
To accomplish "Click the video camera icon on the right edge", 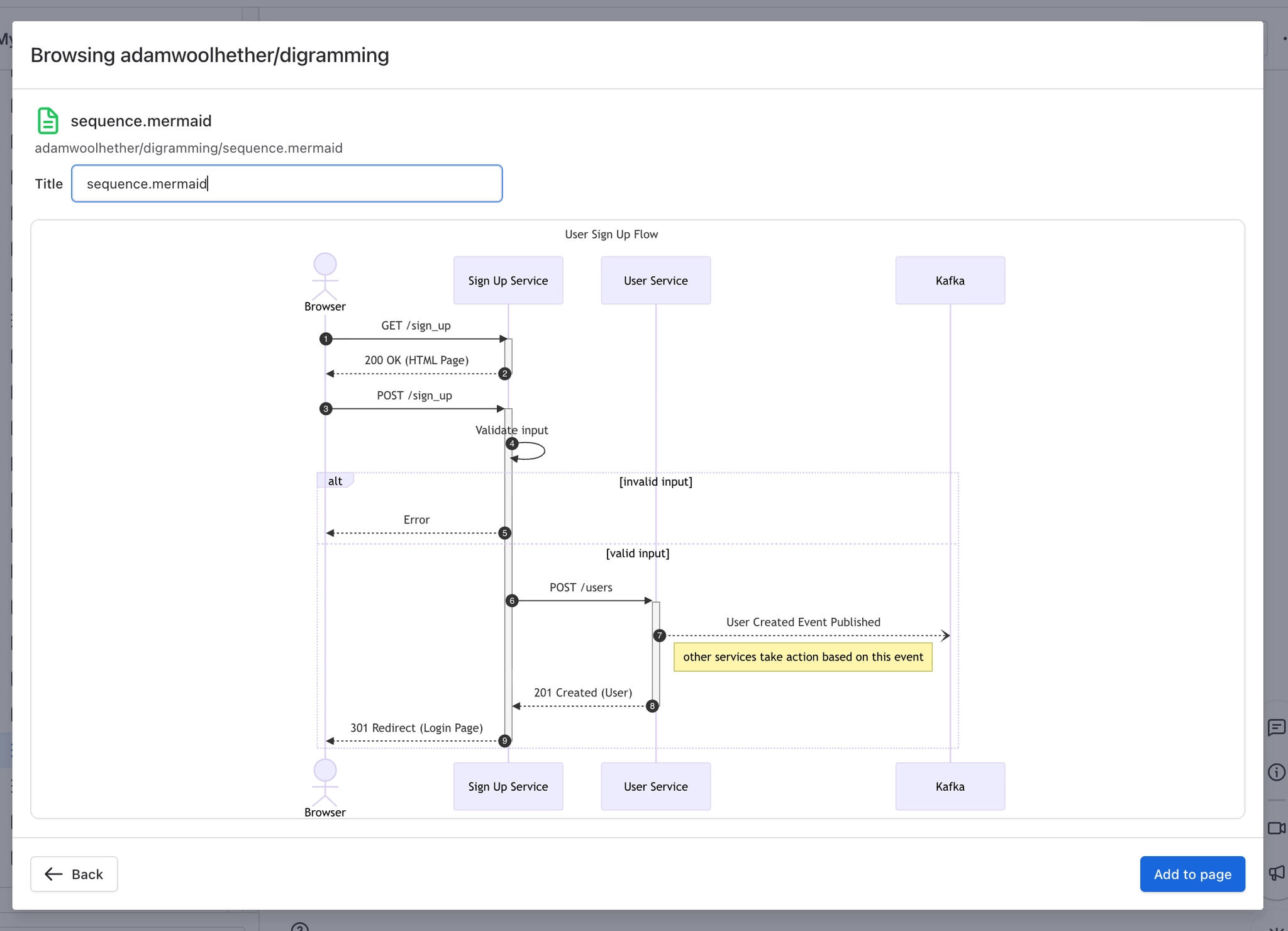I will click(x=1277, y=828).
